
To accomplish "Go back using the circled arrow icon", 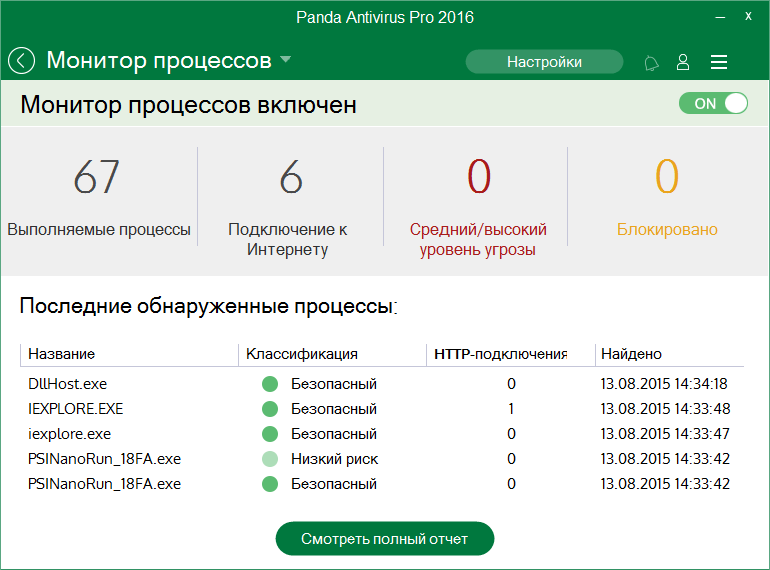I will (22, 61).
